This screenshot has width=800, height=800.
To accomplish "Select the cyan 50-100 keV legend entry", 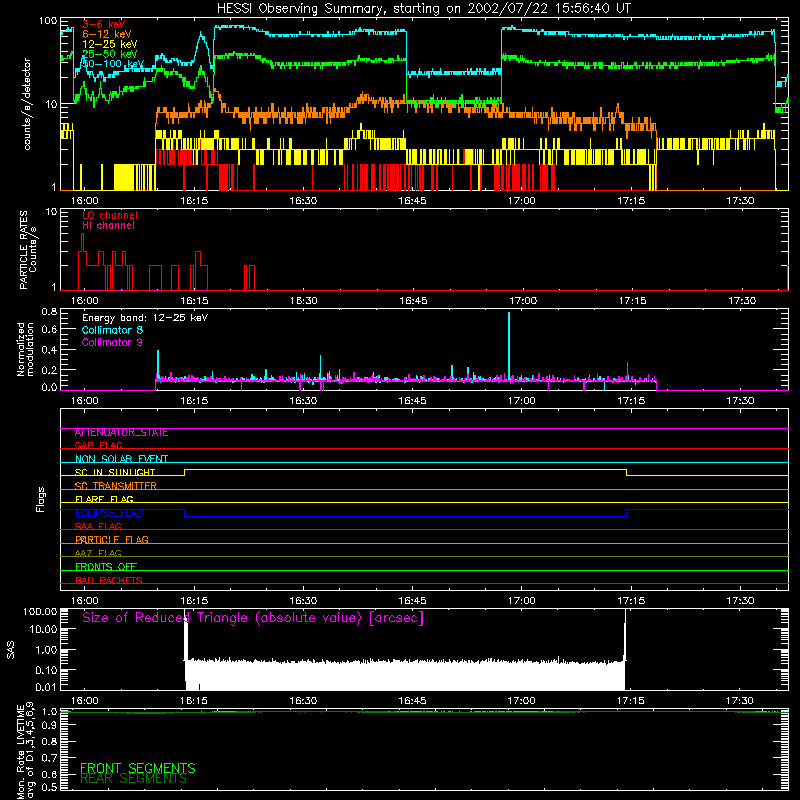I will tap(112, 64).
